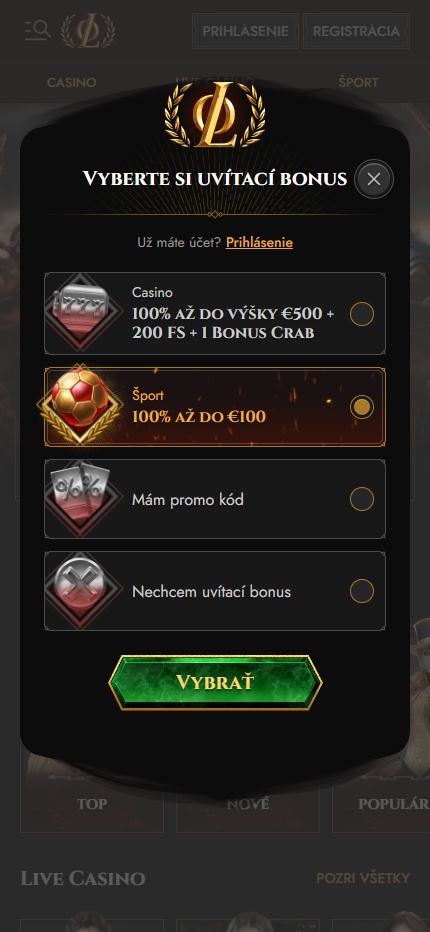Viewport: 430px width, 932px height.
Task: Click the red and gold football icon
Action: click(x=80, y=405)
